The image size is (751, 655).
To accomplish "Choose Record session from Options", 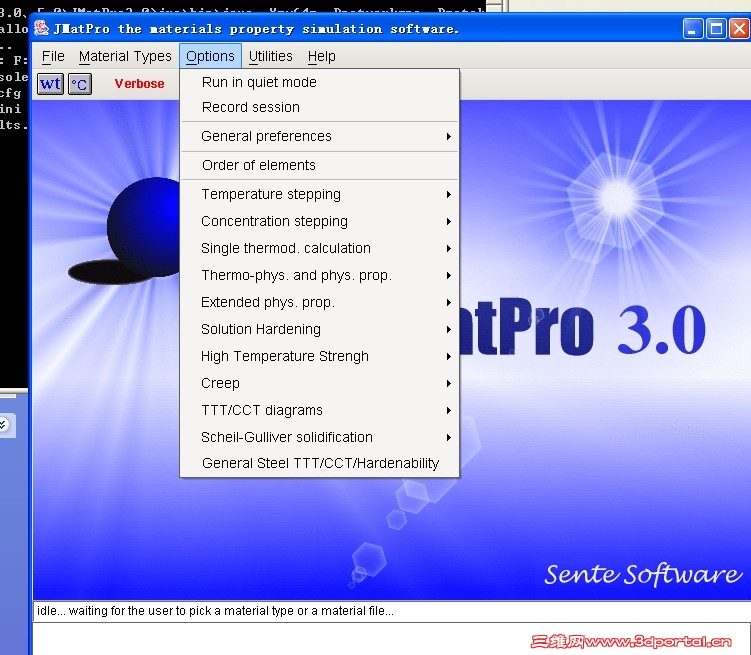I will pyautogui.click(x=319, y=107).
